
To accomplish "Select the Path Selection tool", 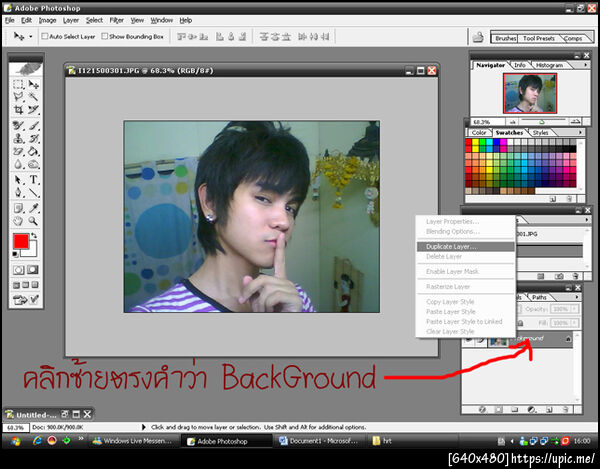I will pyautogui.click(x=18, y=179).
